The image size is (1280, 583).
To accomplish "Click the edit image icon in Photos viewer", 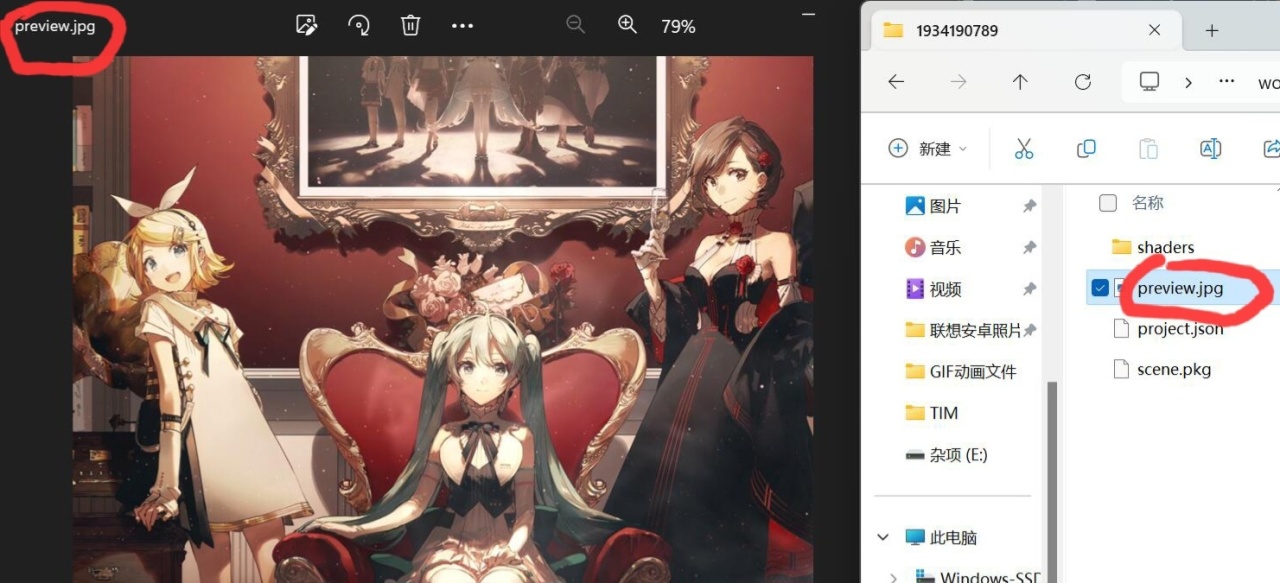I will click(x=307, y=26).
